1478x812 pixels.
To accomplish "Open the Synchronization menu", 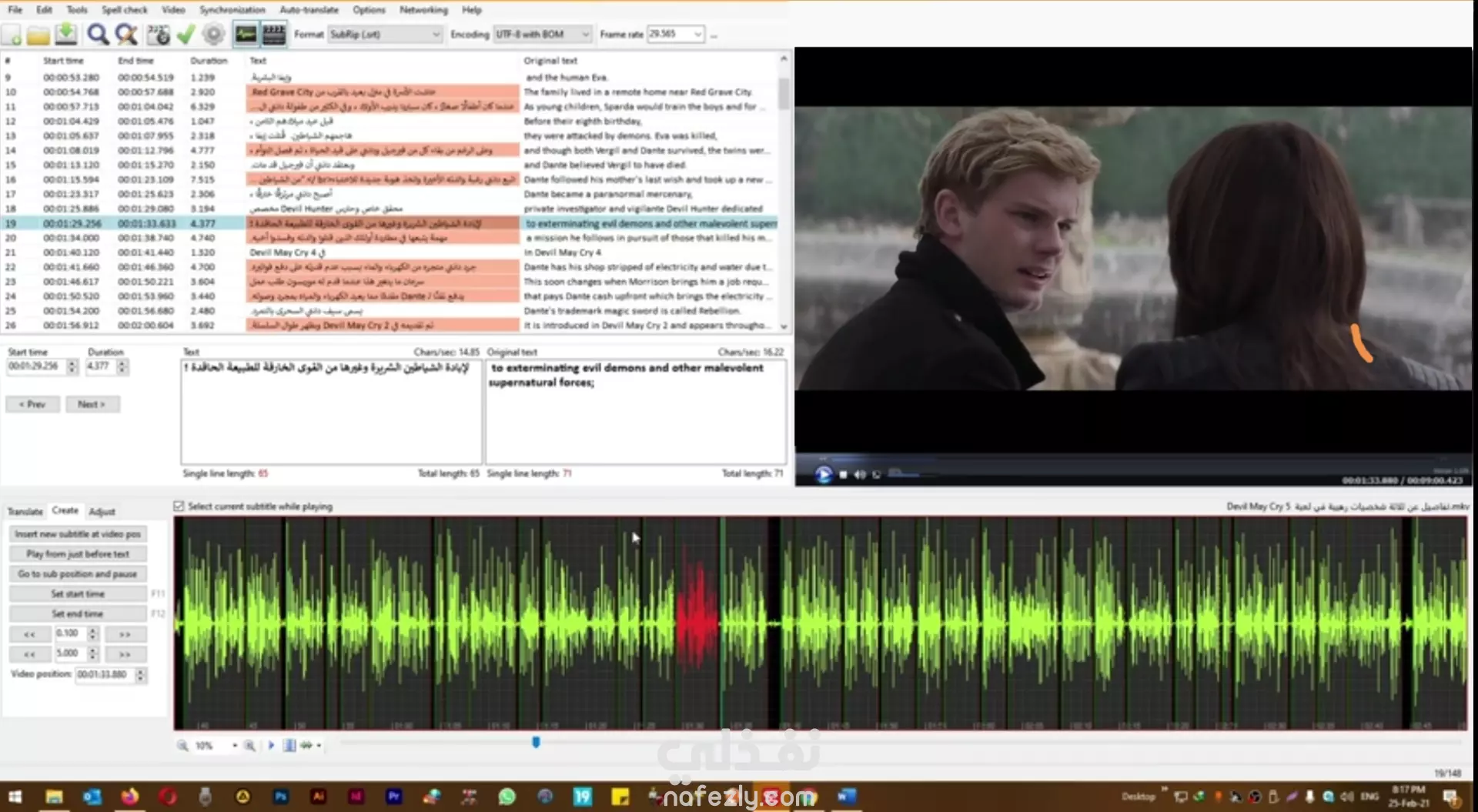I will point(232,10).
